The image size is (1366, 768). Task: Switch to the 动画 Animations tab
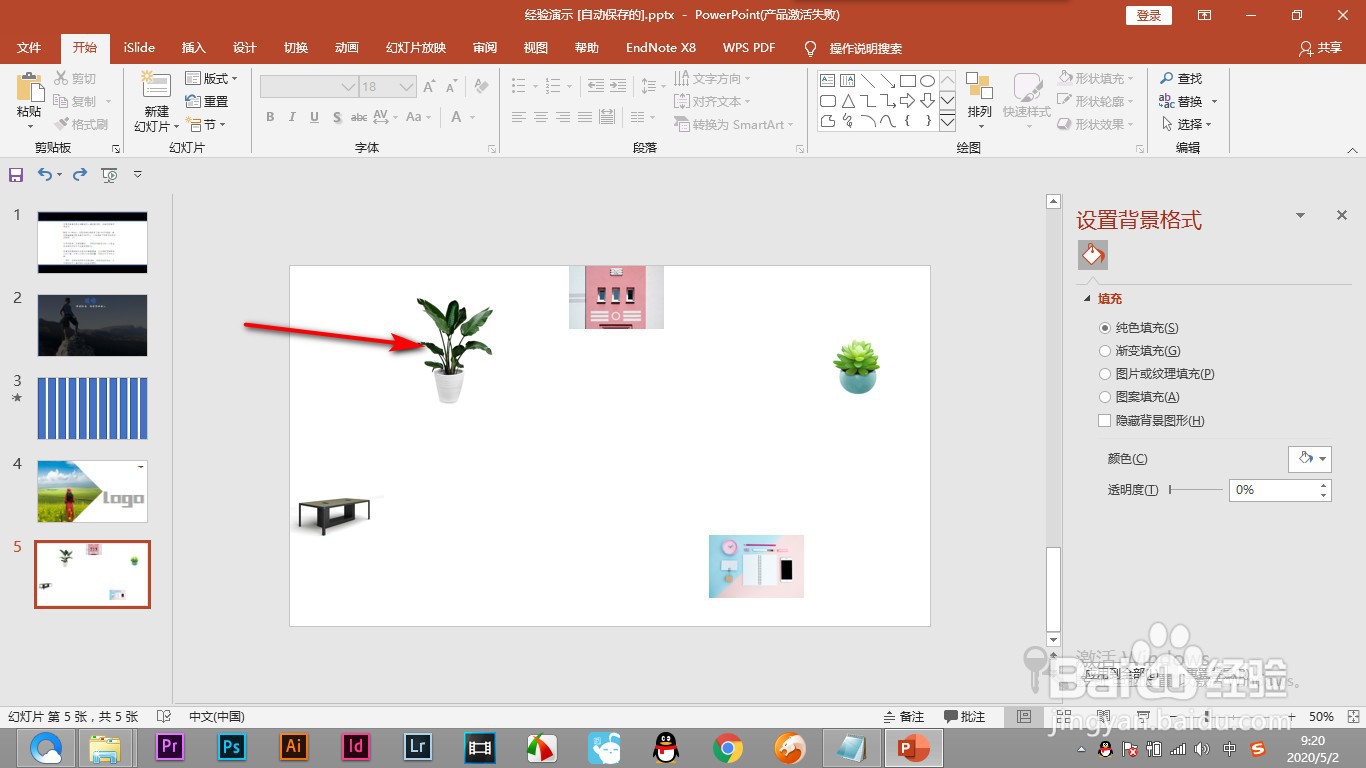347,48
